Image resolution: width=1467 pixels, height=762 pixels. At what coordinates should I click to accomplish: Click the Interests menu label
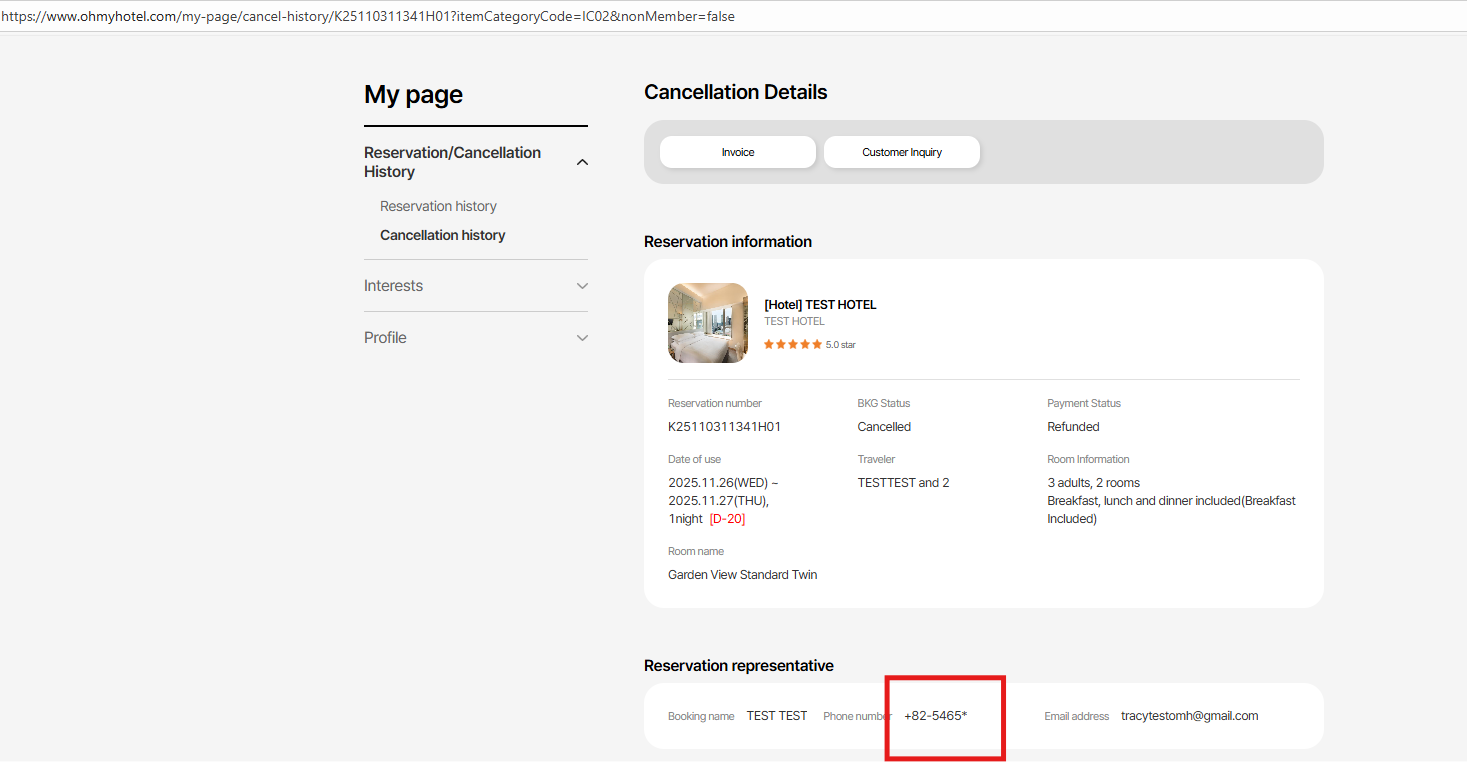click(393, 286)
